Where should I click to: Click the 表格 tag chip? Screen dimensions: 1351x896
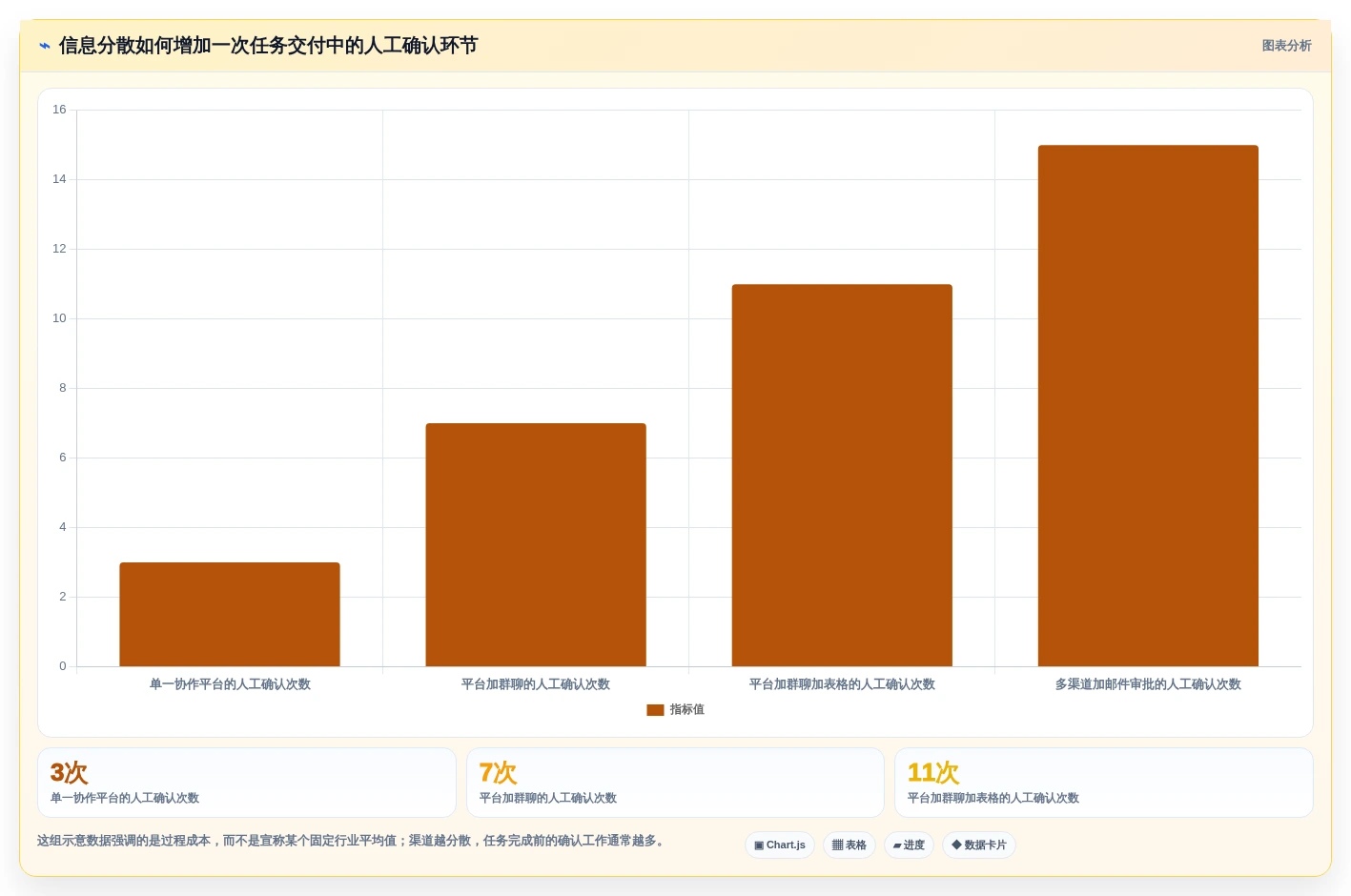pos(849,845)
